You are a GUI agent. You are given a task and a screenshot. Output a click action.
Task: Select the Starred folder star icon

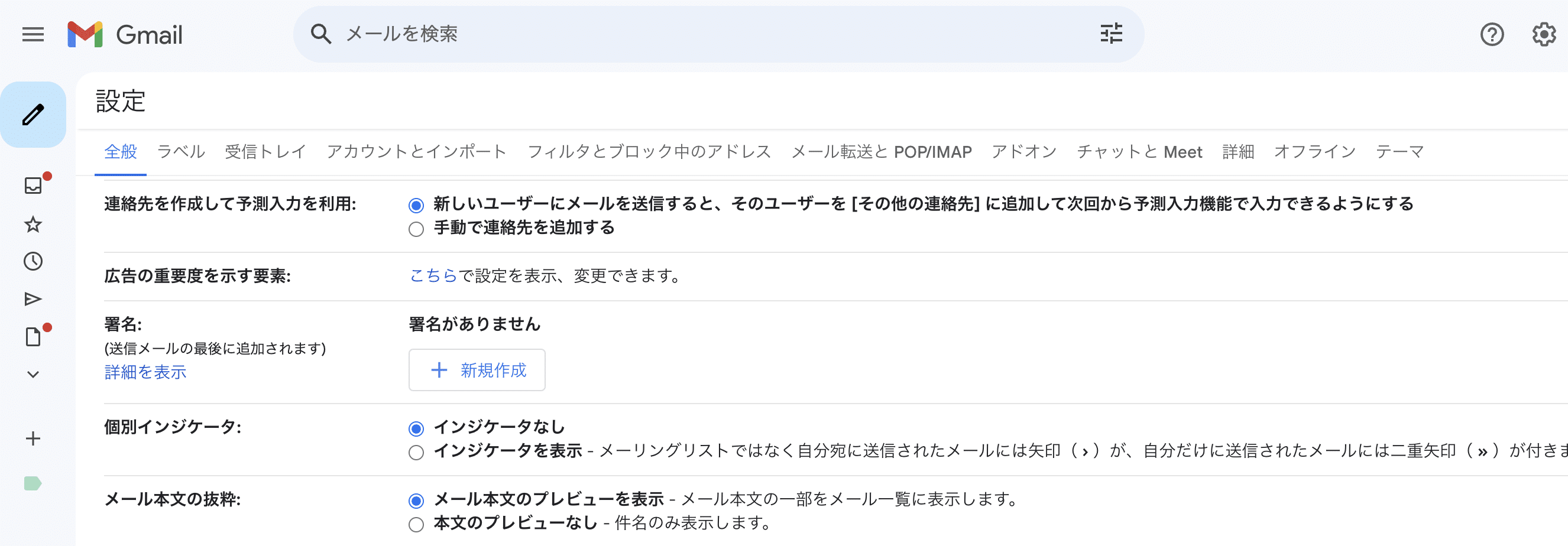pos(33,225)
